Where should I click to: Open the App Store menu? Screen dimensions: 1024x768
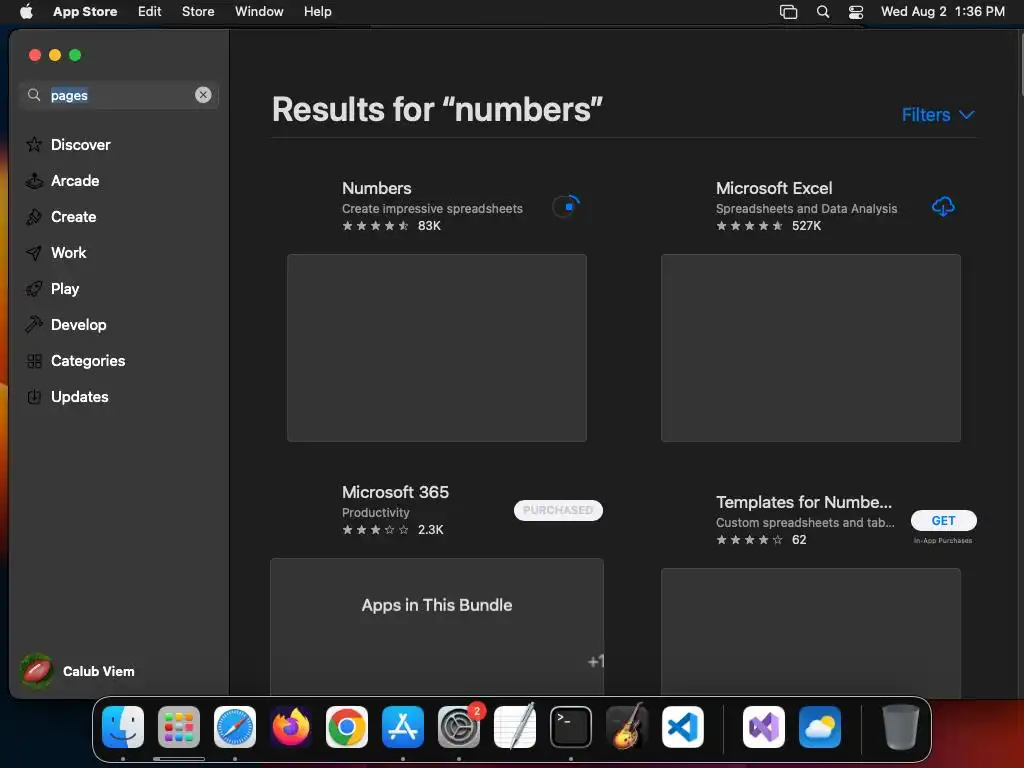85,12
